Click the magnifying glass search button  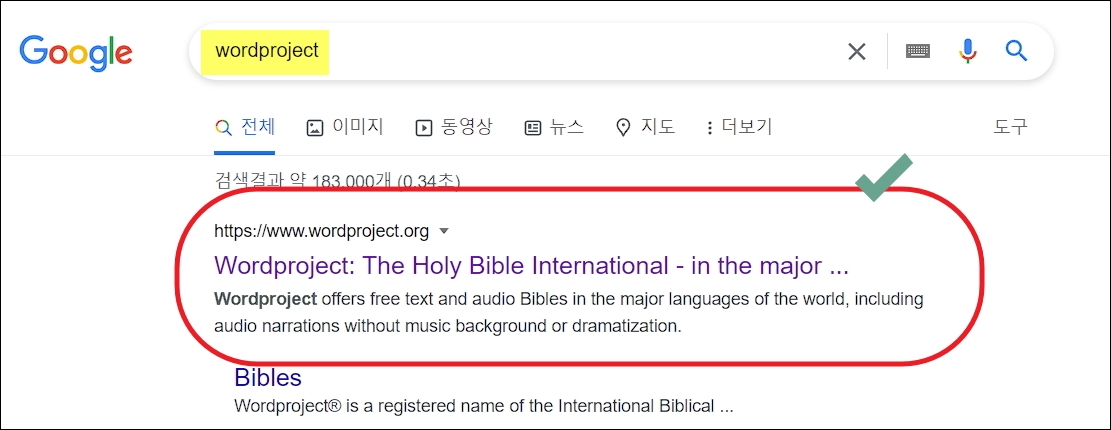1016,51
